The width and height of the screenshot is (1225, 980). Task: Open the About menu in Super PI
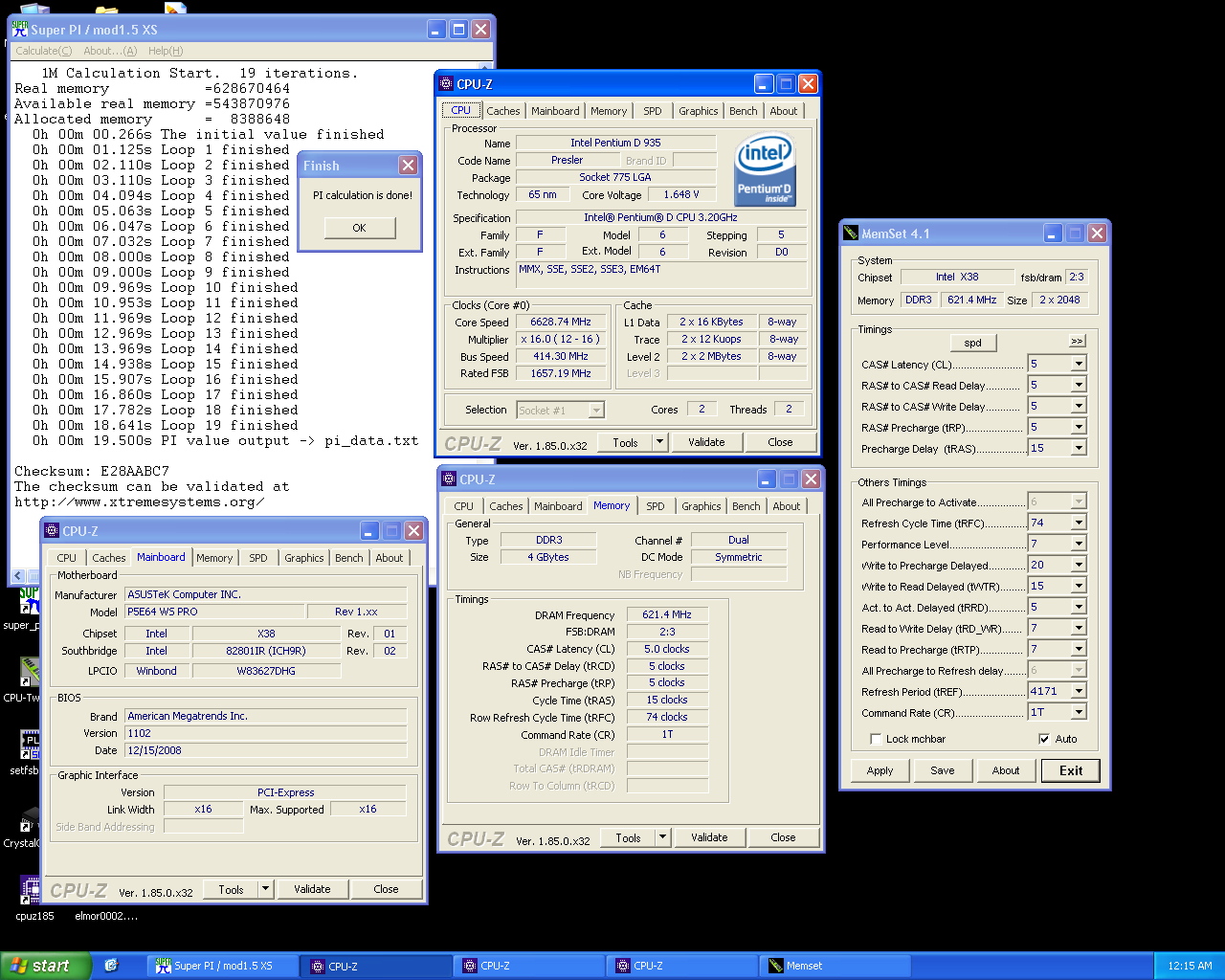110,51
